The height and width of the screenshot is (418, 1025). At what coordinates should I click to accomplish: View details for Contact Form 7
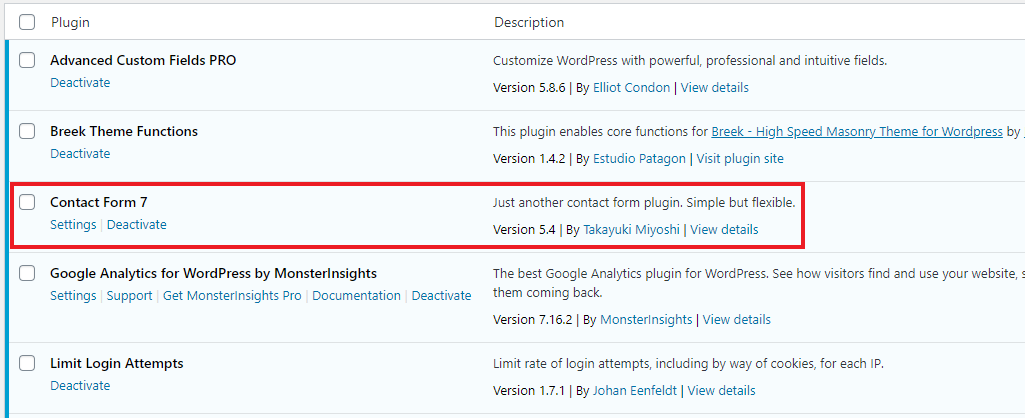tap(724, 230)
